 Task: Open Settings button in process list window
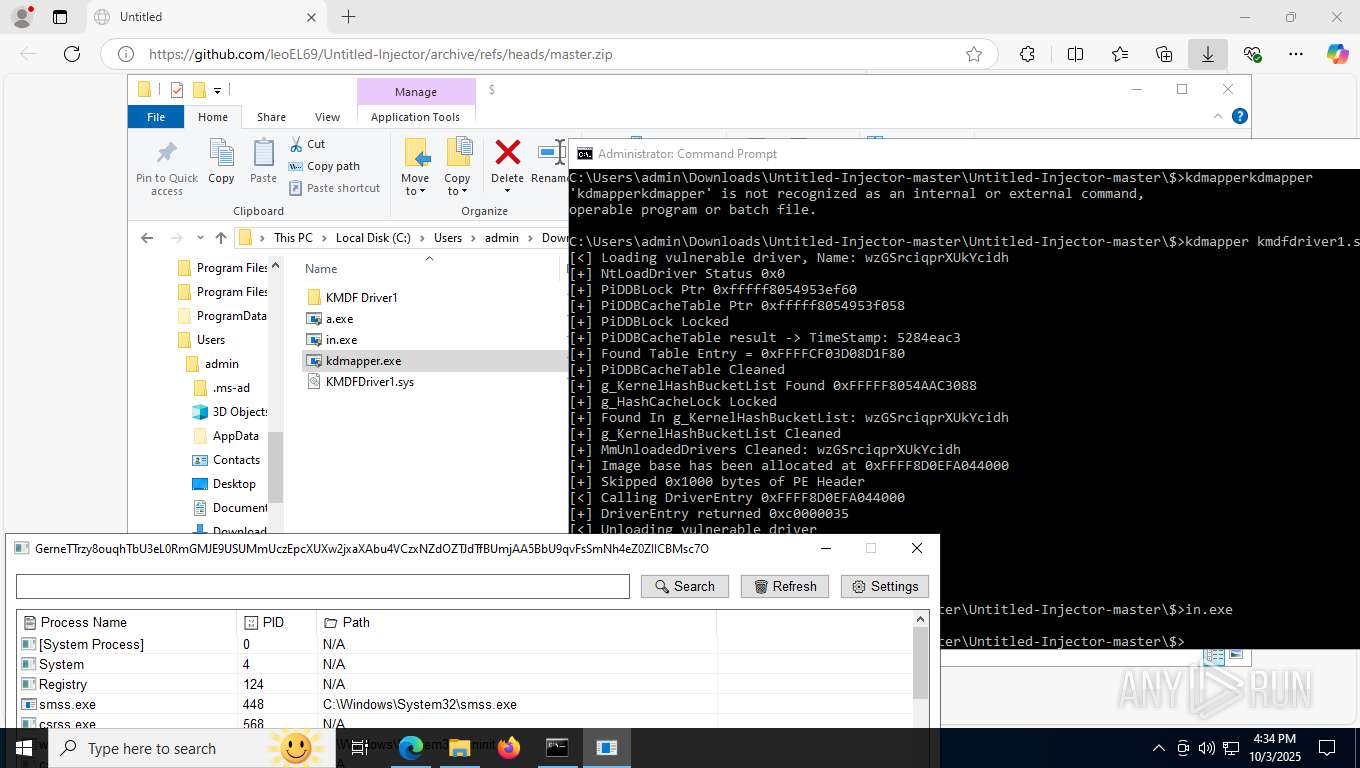coord(885,586)
